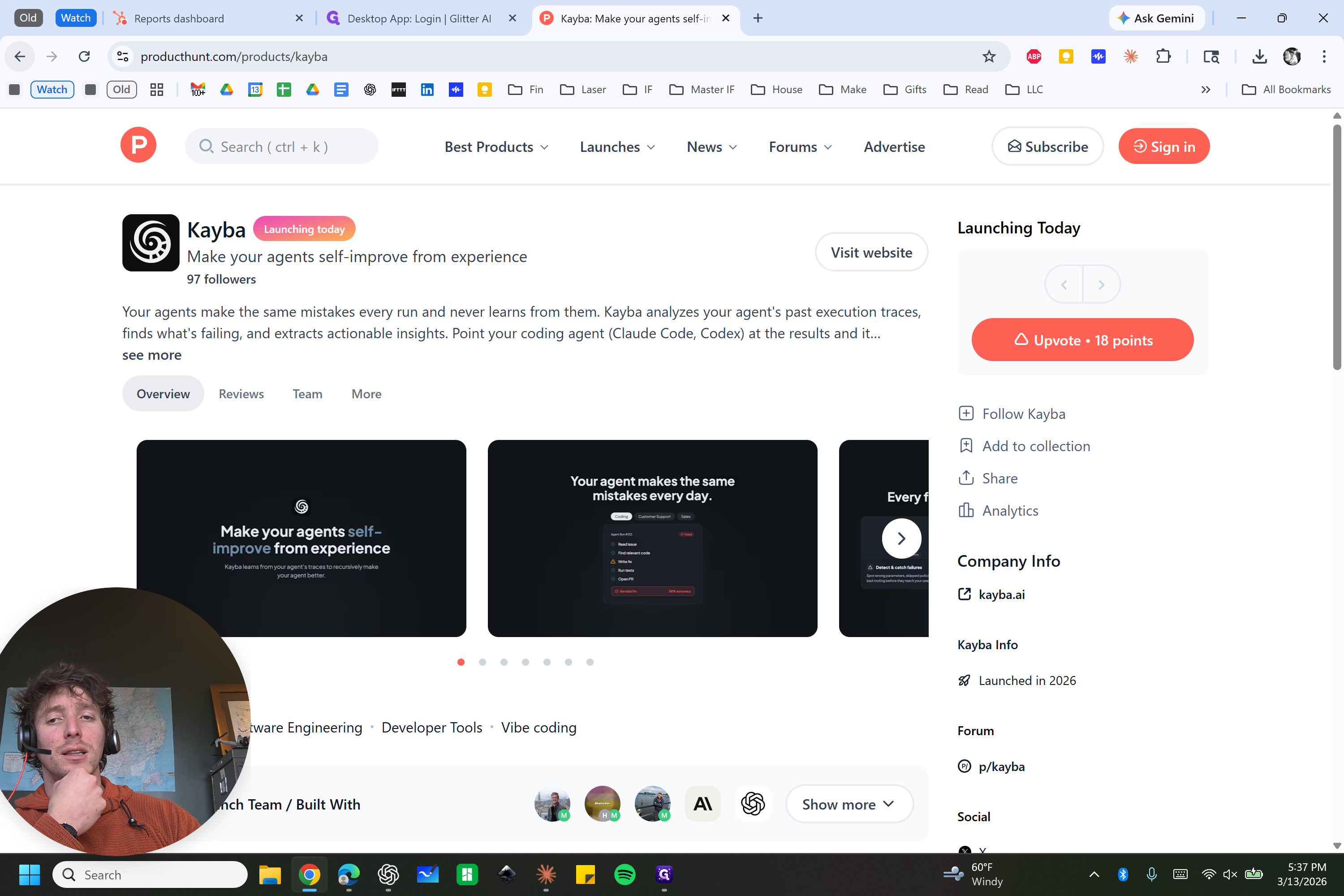Open the kayba.ai website link
This screenshot has width=1344, height=896.
tap(1001, 594)
